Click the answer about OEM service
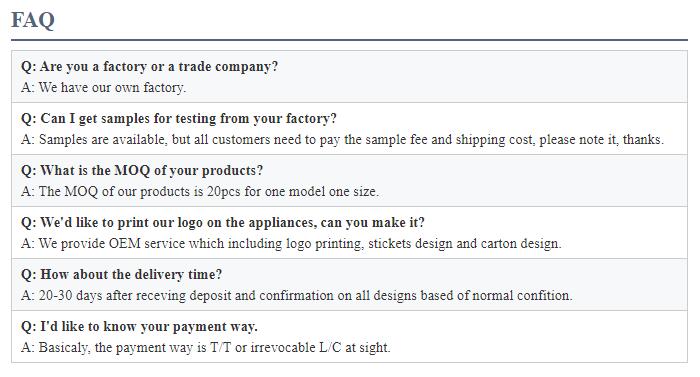Image resolution: width=700 pixels, height=377 pixels. coord(291,243)
